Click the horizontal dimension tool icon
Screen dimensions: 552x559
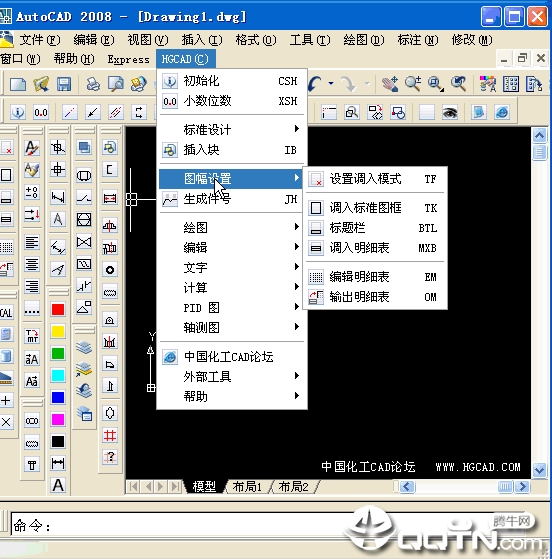point(58,463)
